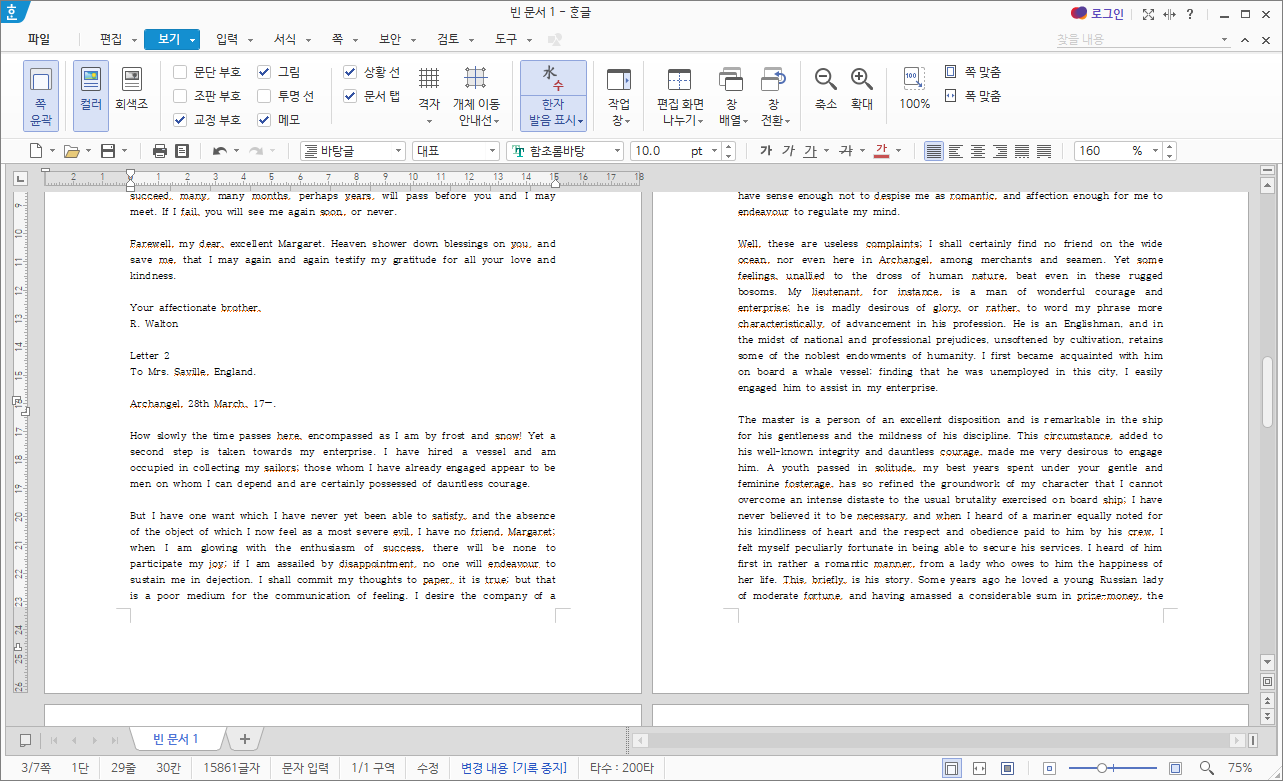This screenshot has height=781, width=1283.
Task: Set zoom to 100% icon
Action: tap(914, 88)
